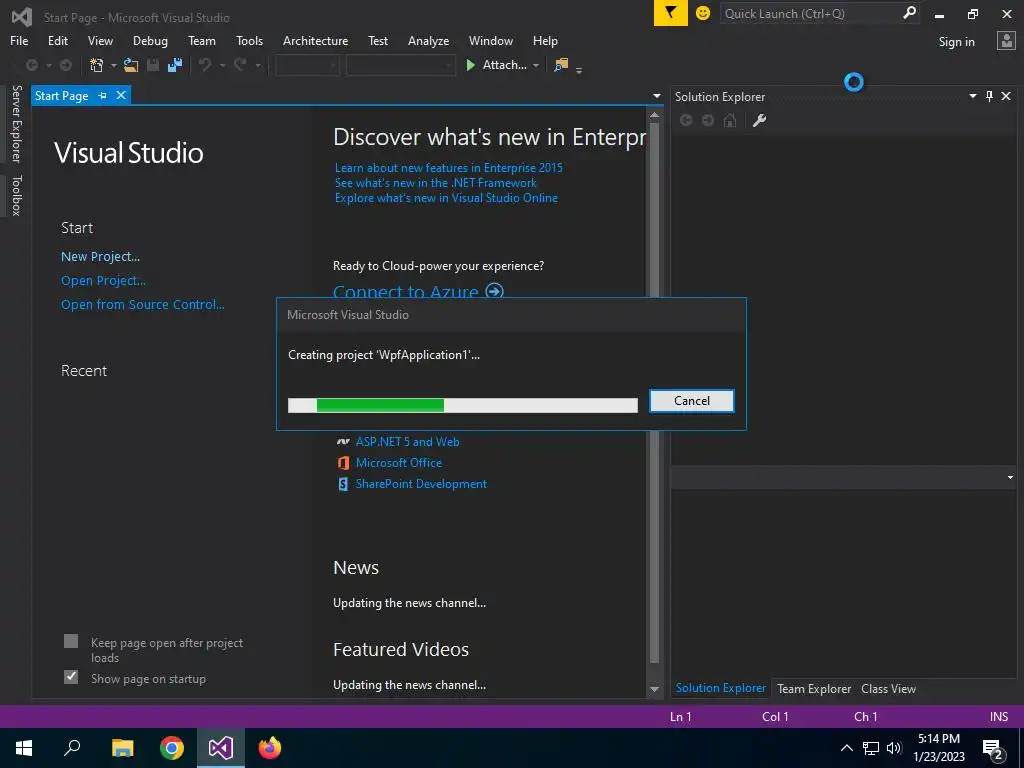
Task: Pin the Solution Explorer with auto-hide pushpin
Action: click(x=989, y=96)
